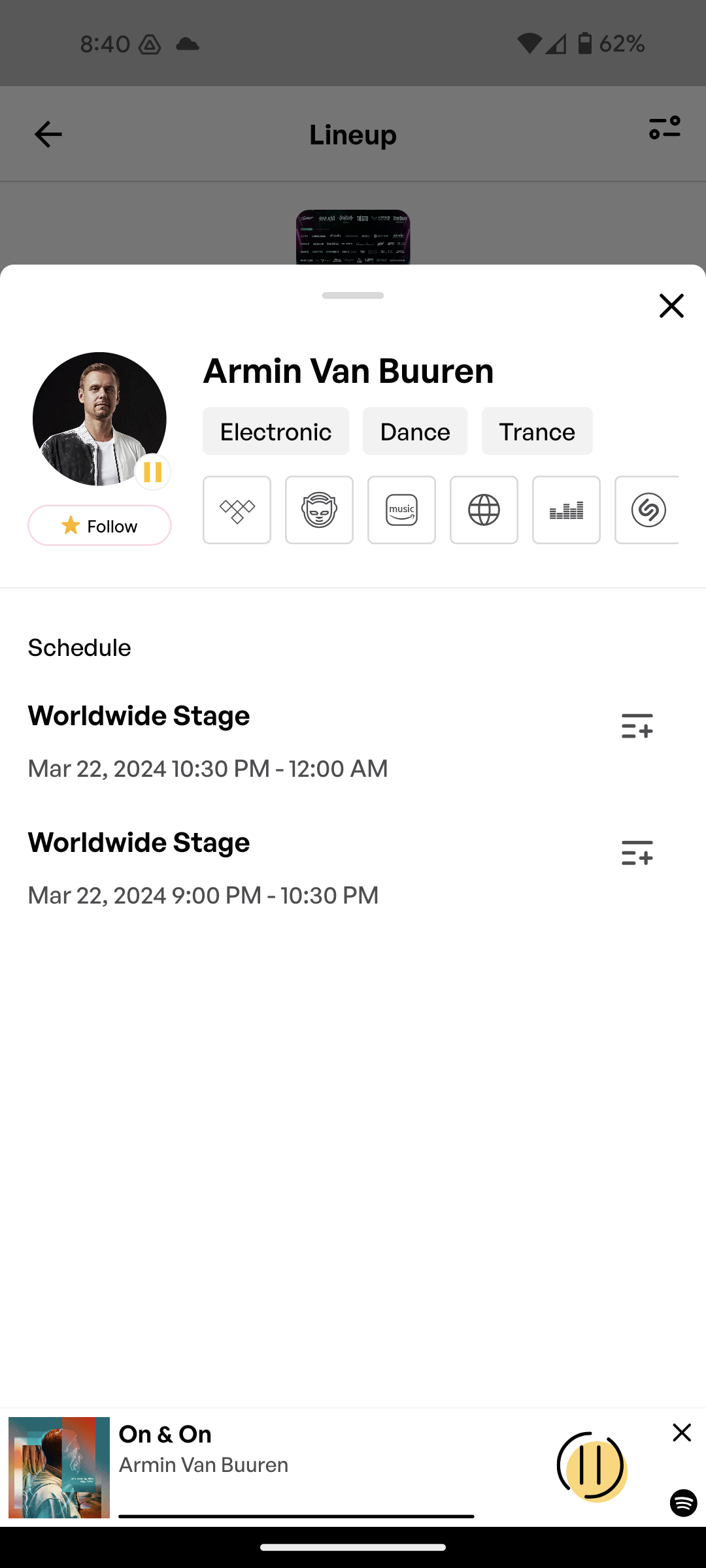Toggle Follow for Armin Van Buuren
This screenshot has height=1568, width=706.
tap(99, 525)
